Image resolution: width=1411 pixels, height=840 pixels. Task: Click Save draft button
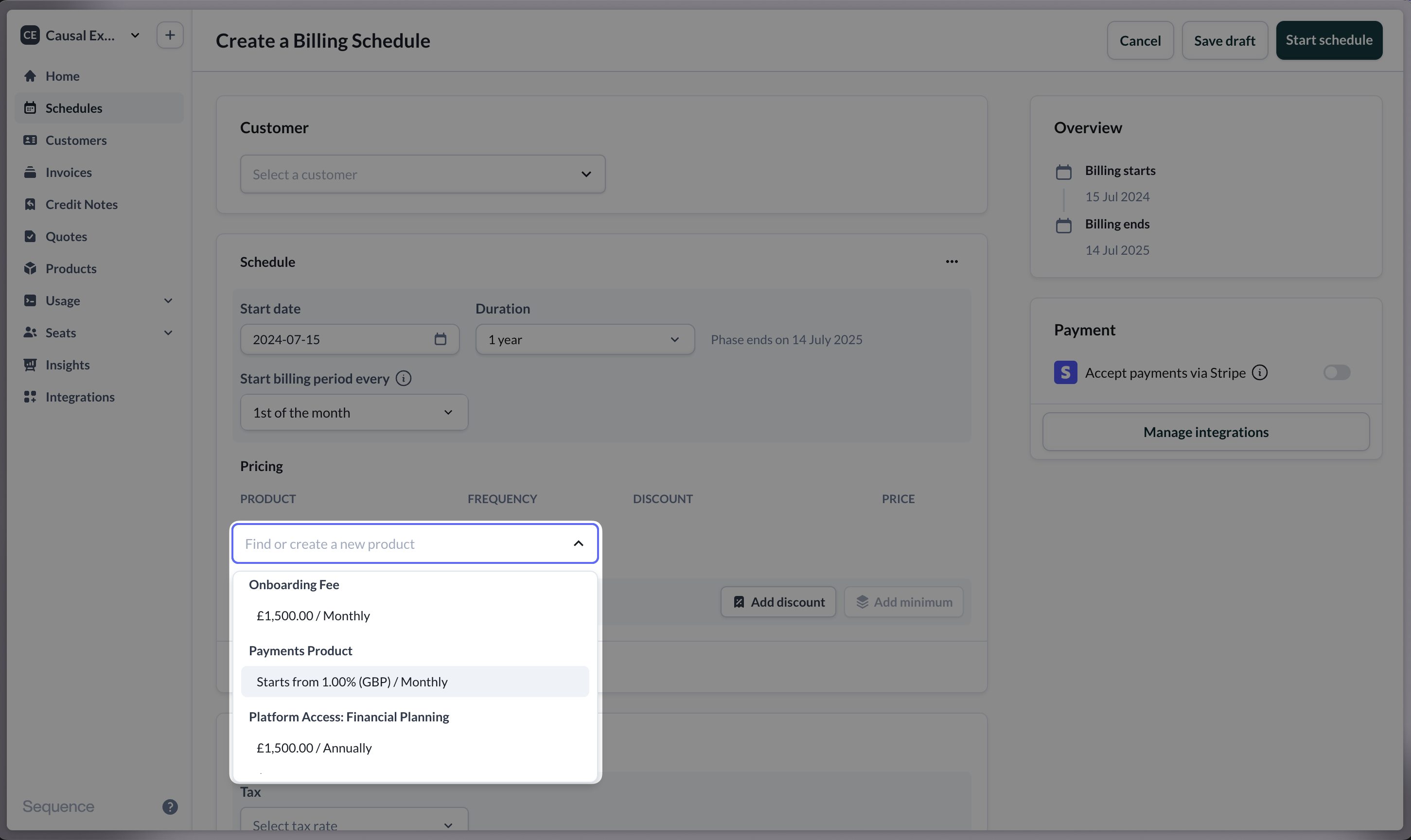pyautogui.click(x=1224, y=40)
